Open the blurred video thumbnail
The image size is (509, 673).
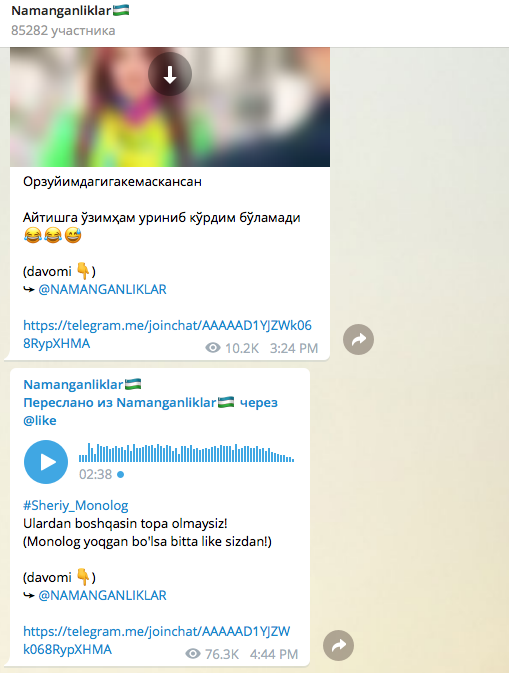170,107
